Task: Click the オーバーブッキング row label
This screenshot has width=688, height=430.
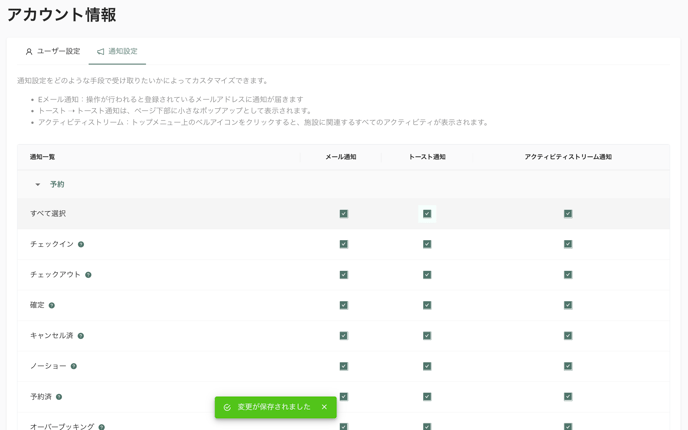Action: pos(62,426)
